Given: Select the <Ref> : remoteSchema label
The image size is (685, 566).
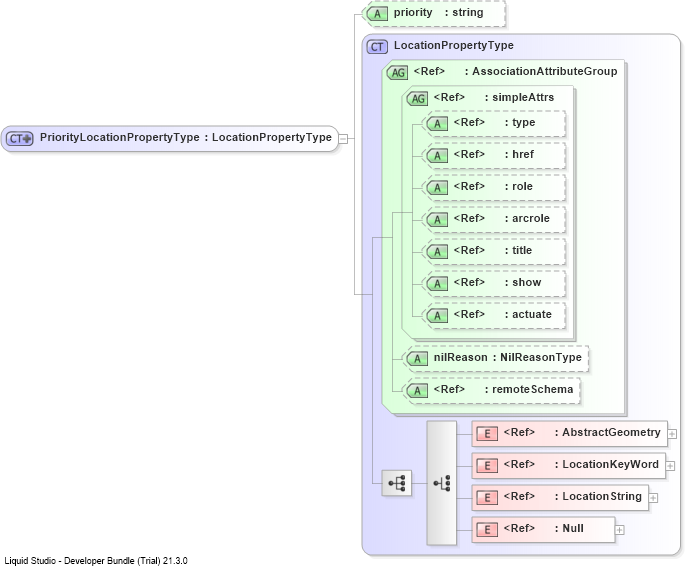Looking at the screenshot, I should coord(503,389).
